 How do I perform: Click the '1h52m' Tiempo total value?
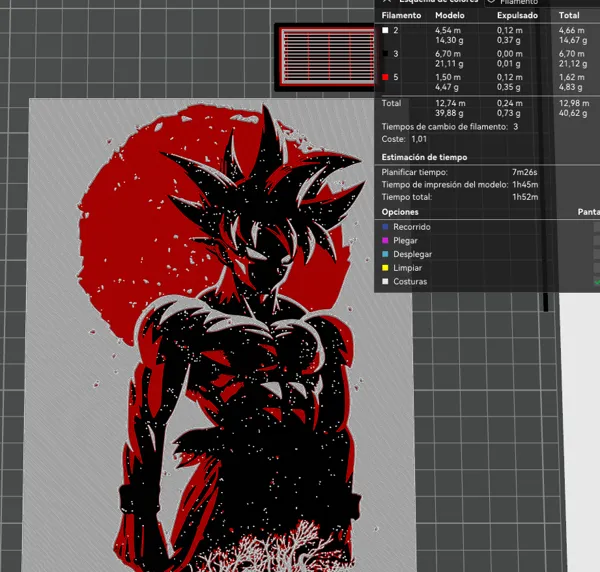525,197
